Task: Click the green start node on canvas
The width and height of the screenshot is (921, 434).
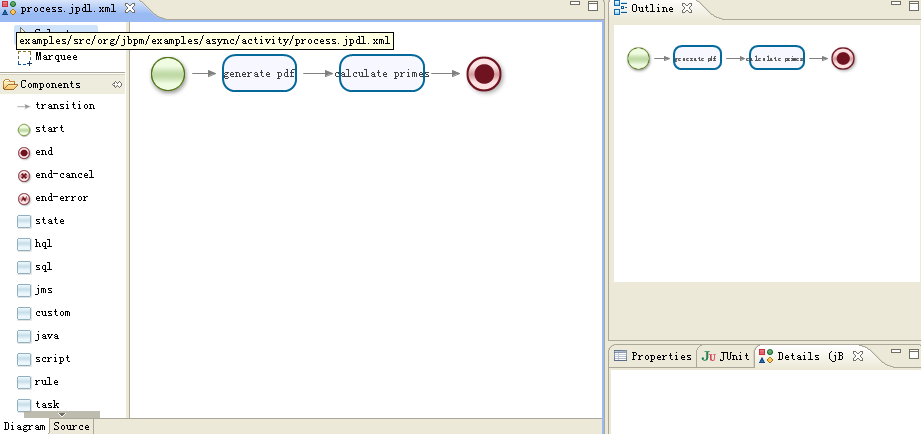Action: click(x=168, y=74)
